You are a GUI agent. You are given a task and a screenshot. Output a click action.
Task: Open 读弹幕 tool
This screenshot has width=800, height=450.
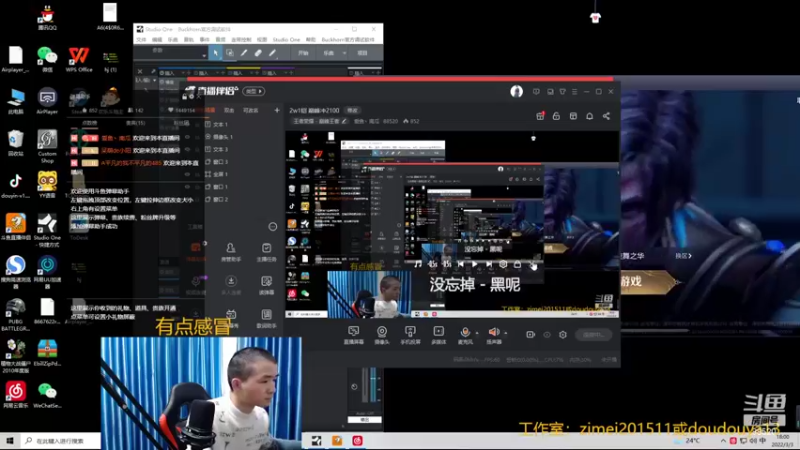click(x=266, y=285)
